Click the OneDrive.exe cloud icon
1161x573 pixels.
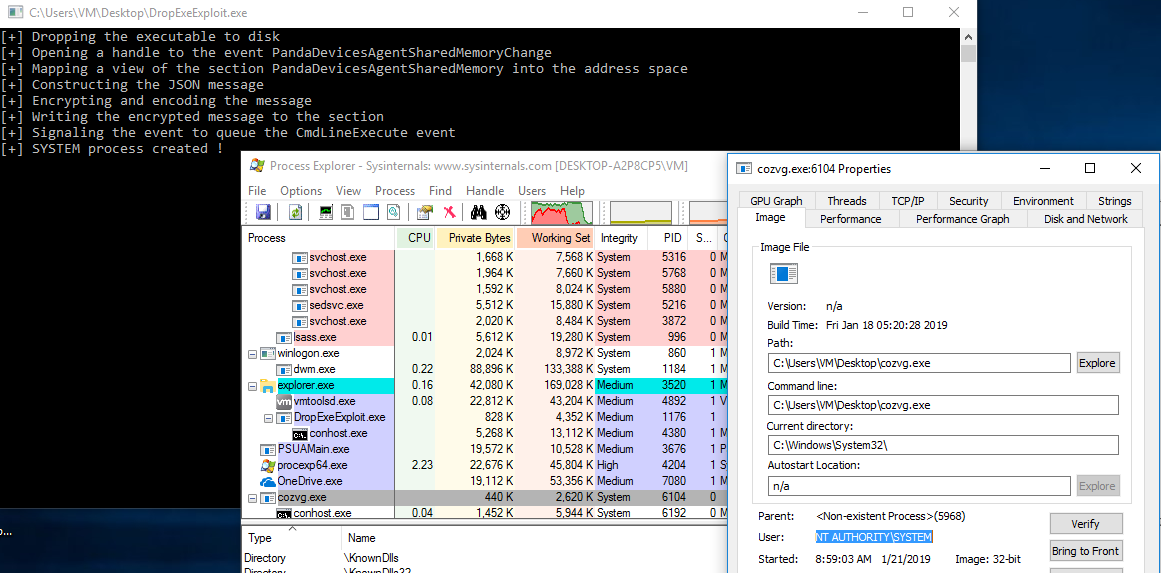268,481
